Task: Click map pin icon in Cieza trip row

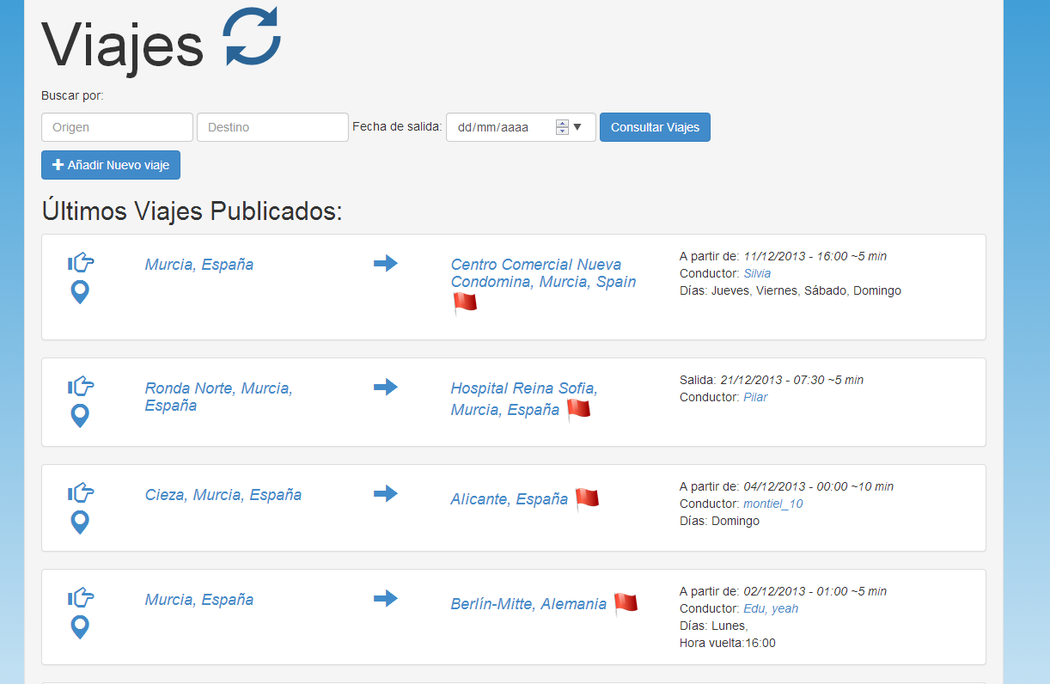Action: [x=80, y=522]
